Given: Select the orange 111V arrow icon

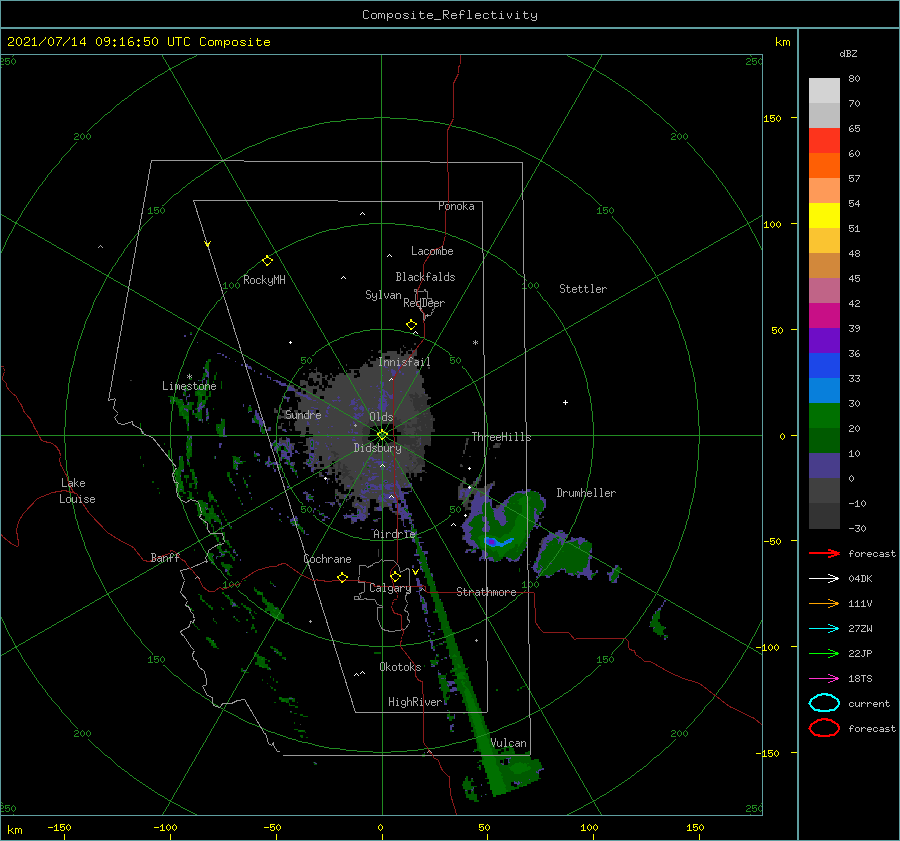Looking at the screenshot, I should click(x=824, y=603).
